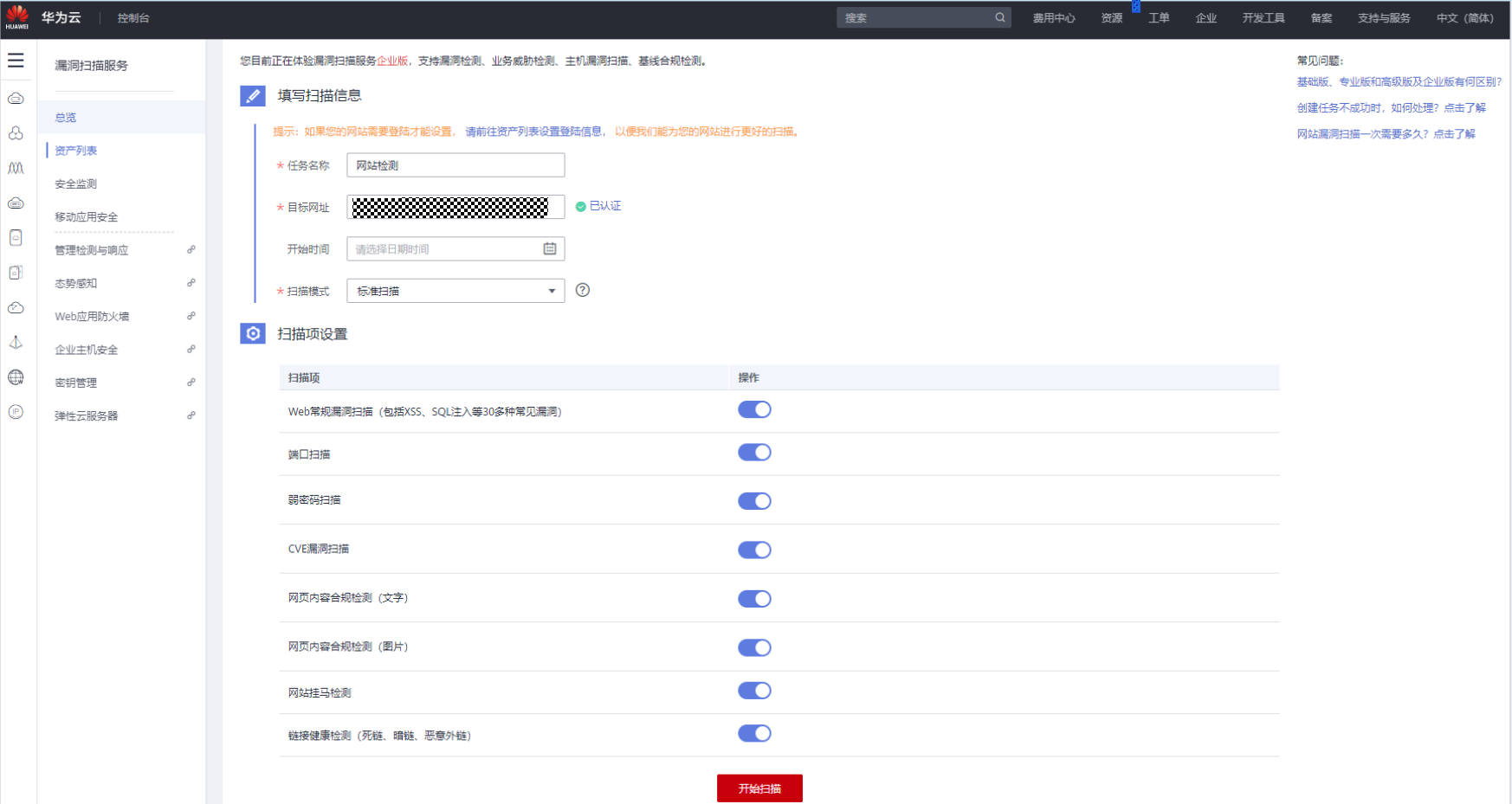Click the top search box
The width and height of the screenshot is (1512, 804).
pyautogui.click(x=923, y=17)
